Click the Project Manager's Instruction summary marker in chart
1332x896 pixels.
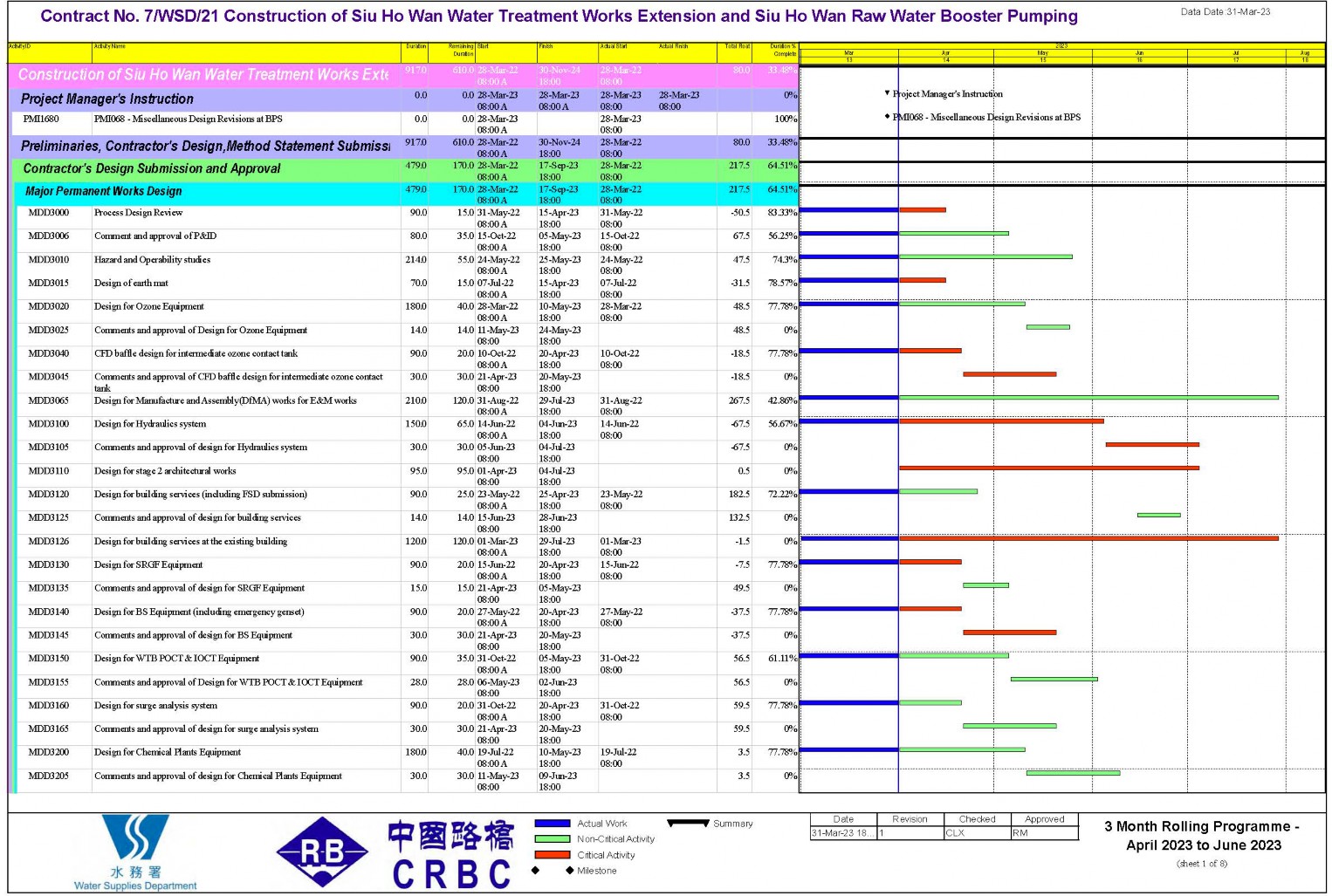pyautogui.click(x=888, y=92)
